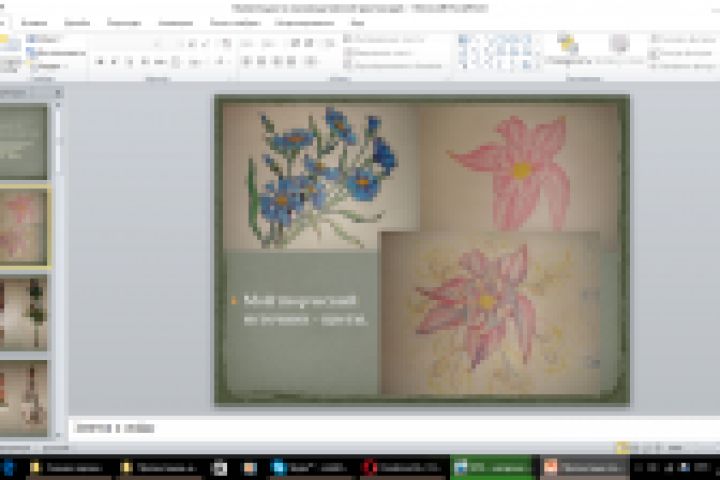Click the New Slide button
Viewport: 720px width, 480px height.
(11, 53)
